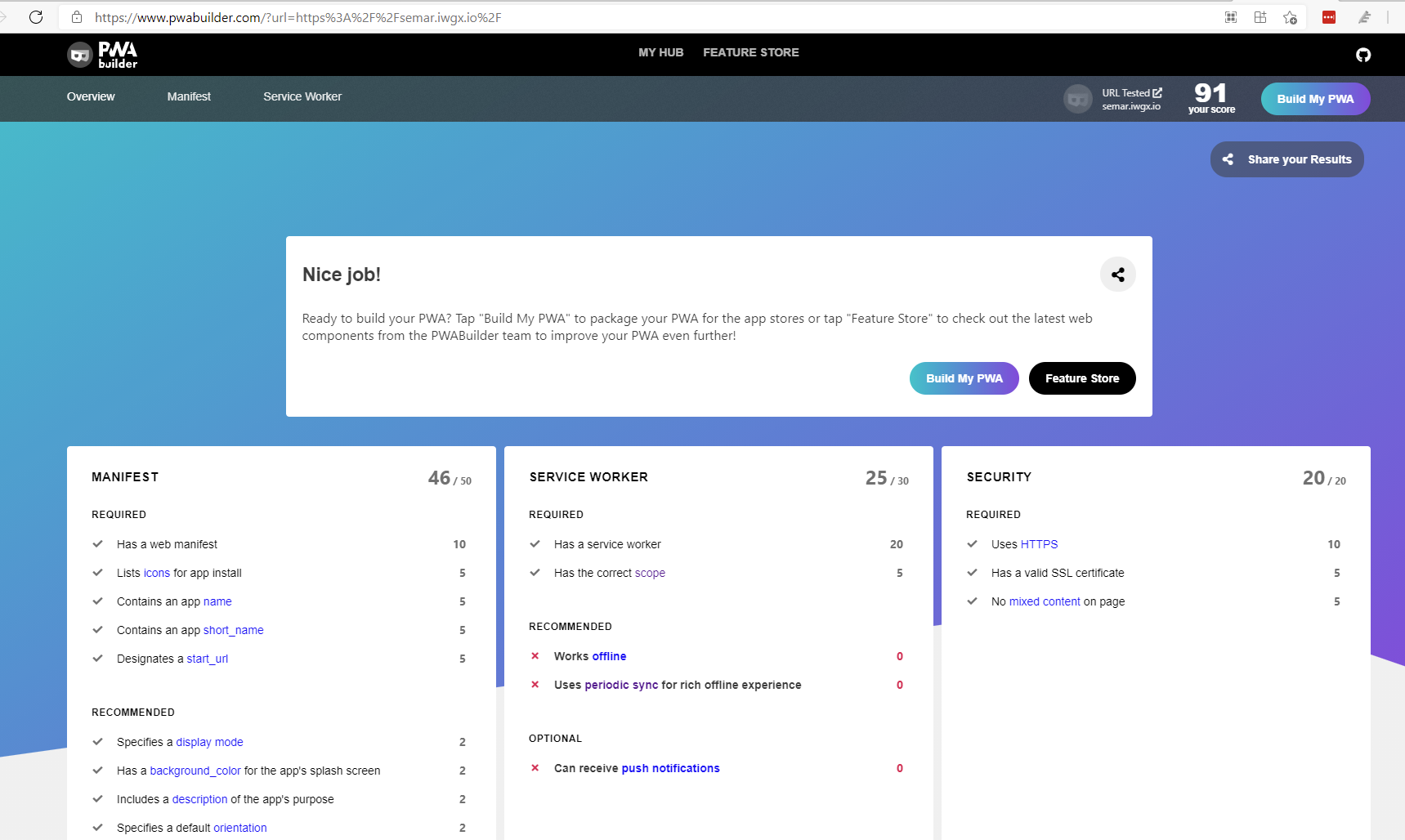The image size is (1405, 840).
Task: Open the GitHub icon in the header
Action: pos(1363,55)
